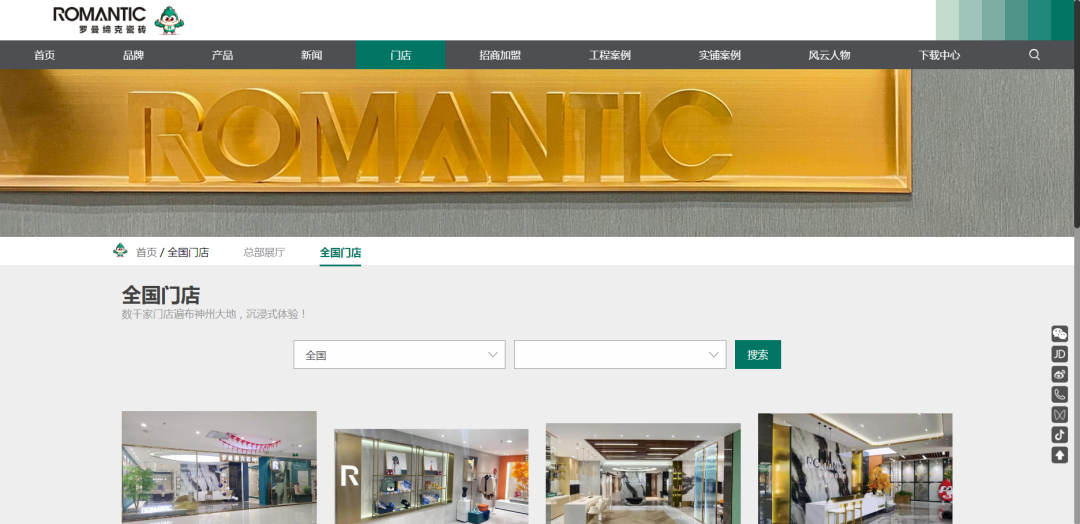1080x524 pixels.
Task: Click the JD store sidebar icon
Action: (1060, 354)
